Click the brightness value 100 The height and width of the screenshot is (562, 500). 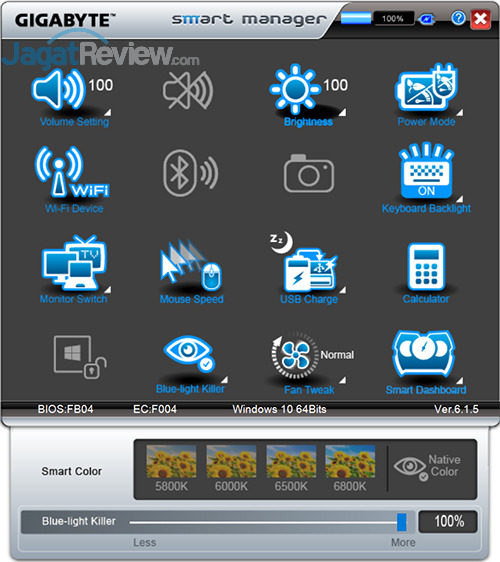[x=335, y=85]
